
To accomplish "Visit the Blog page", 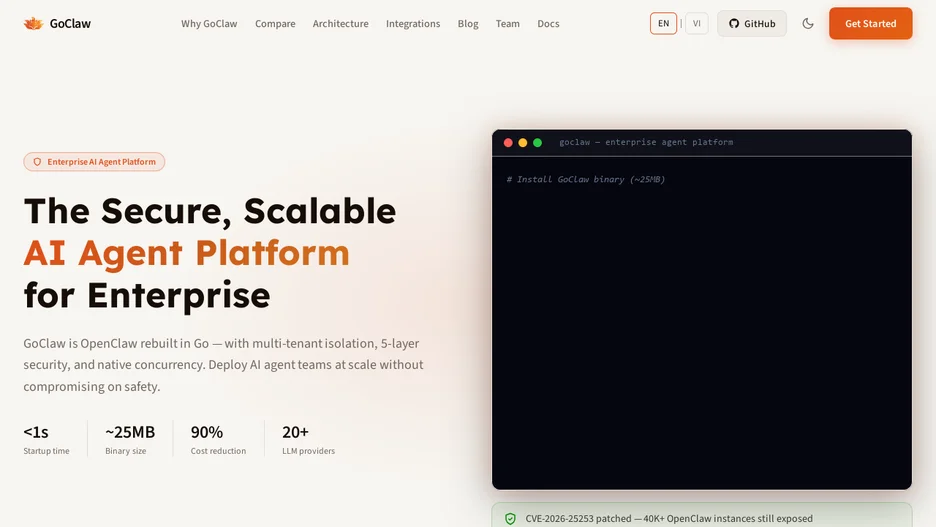I will pos(468,24).
